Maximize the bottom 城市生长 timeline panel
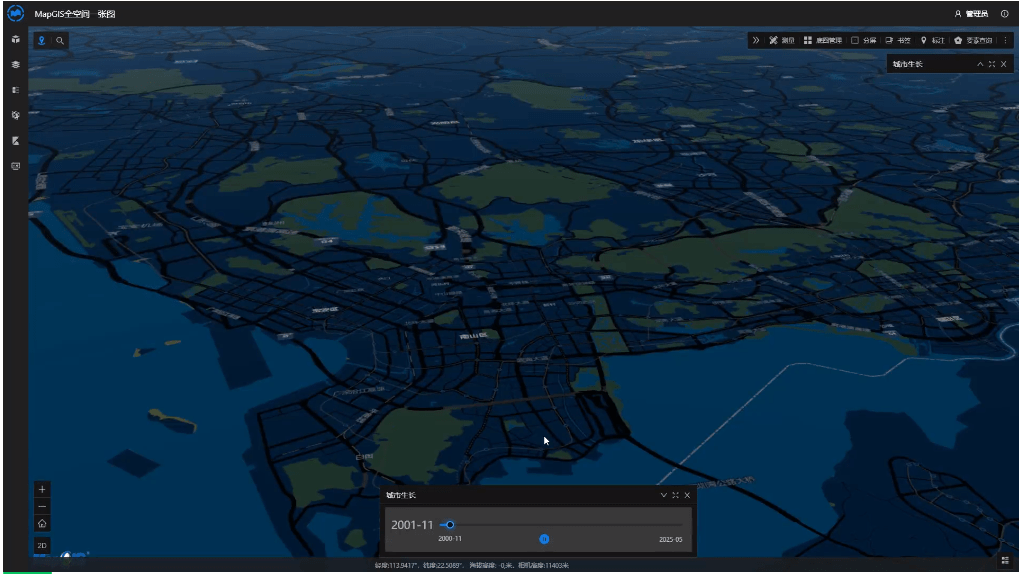1021x574 pixels. (x=675, y=495)
